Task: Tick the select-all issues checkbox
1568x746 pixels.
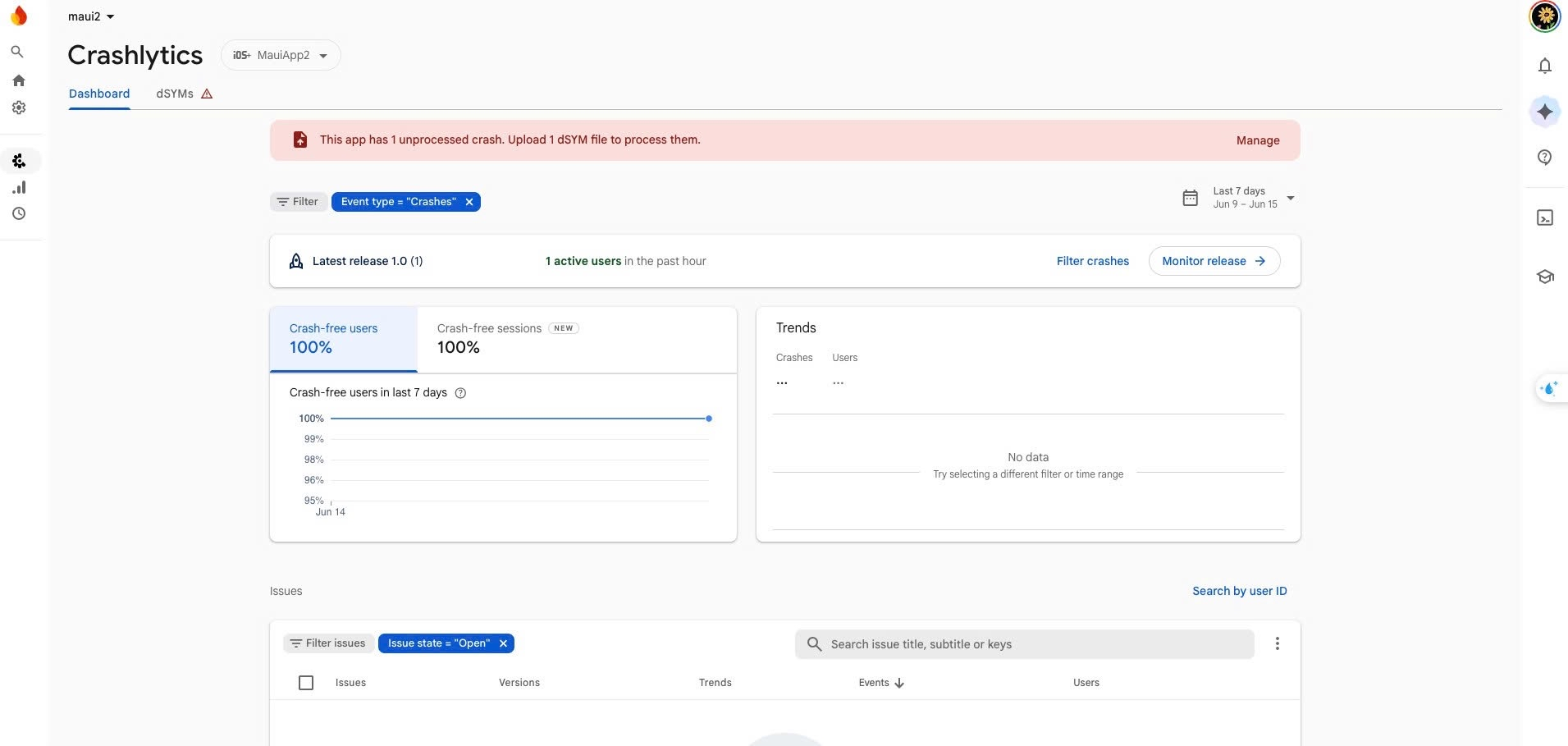Action: tap(306, 683)
